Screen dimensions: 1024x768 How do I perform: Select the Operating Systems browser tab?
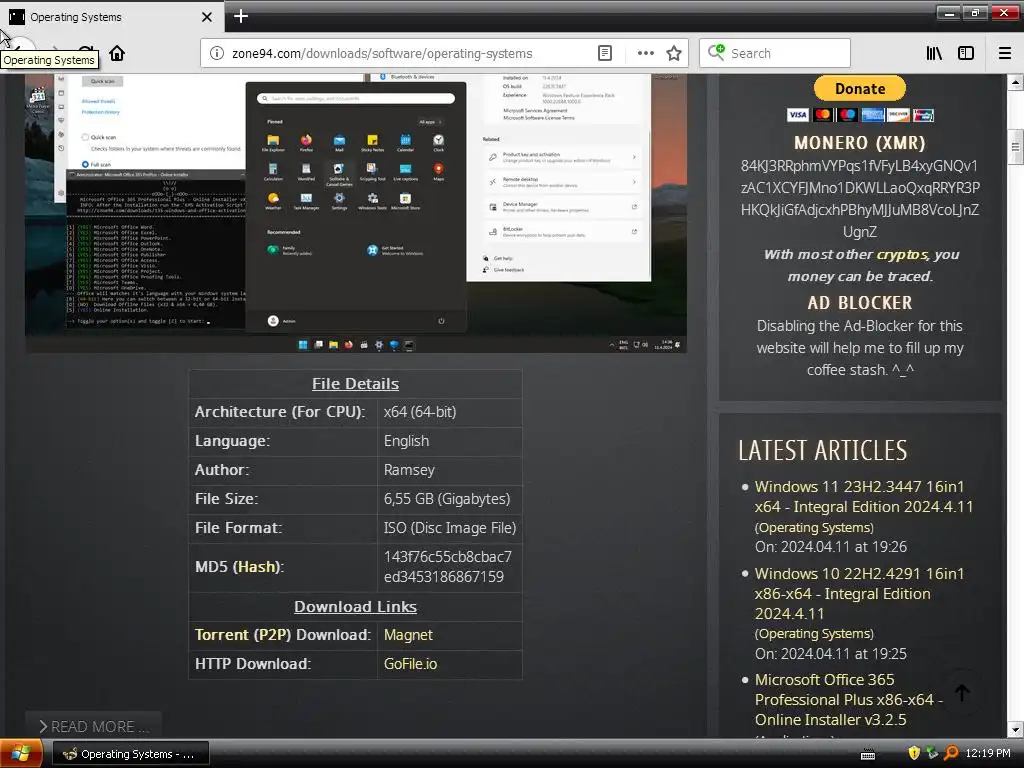pyautogui.click(x=112, y=17)
